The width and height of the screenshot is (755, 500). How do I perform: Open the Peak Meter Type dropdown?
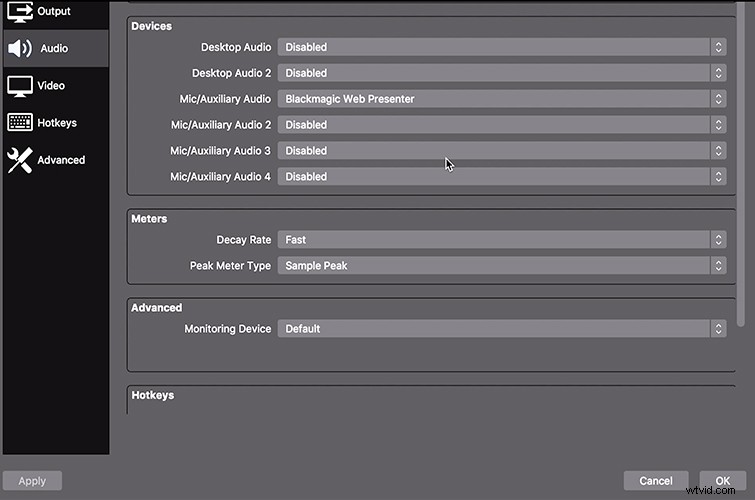(502, 266)
